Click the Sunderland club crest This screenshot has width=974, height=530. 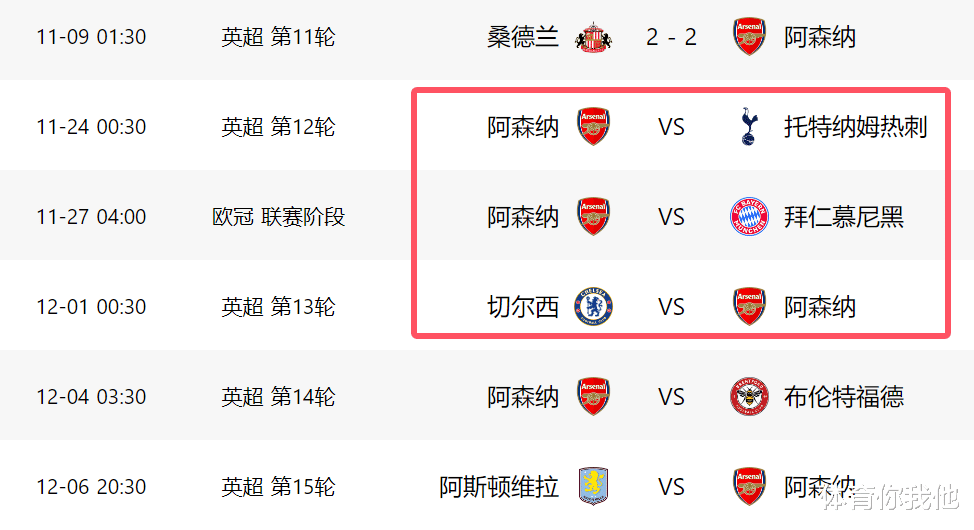click(594, 38)
